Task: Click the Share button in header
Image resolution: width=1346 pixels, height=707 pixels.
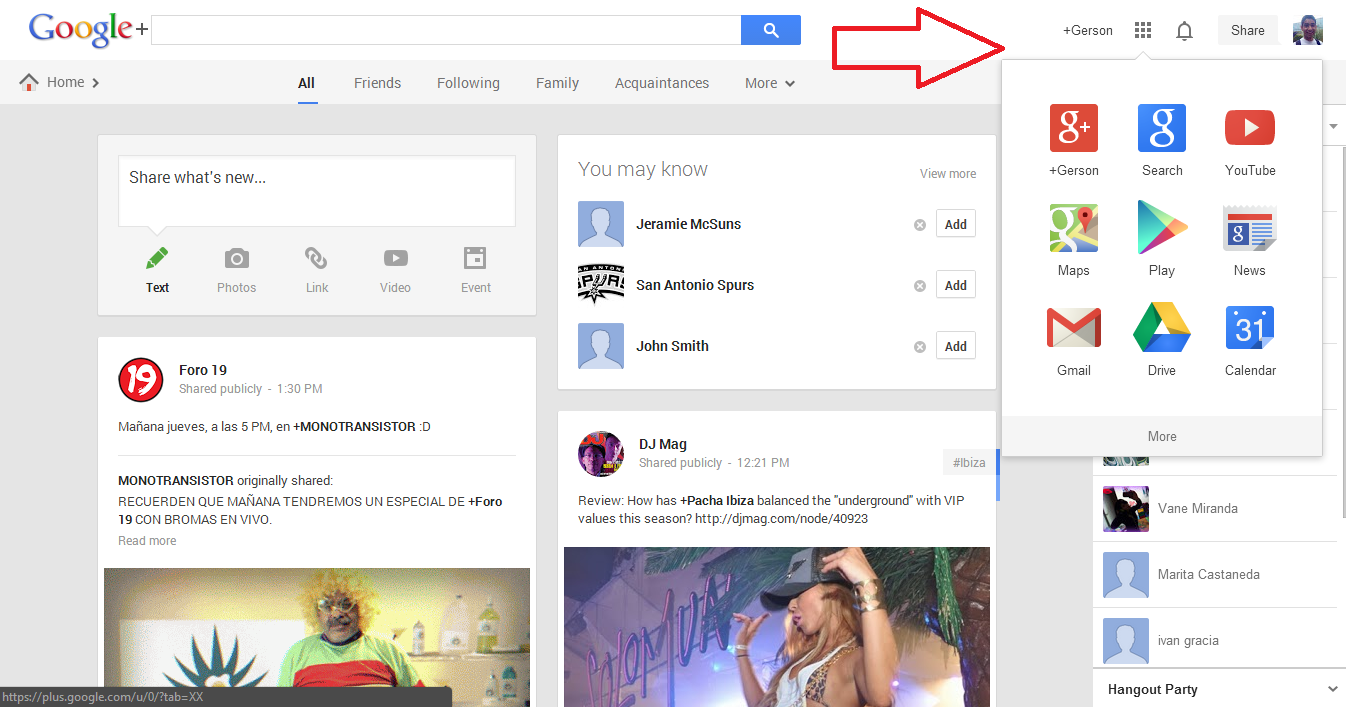Action: pyautogui.click(x=1248, y=30)
